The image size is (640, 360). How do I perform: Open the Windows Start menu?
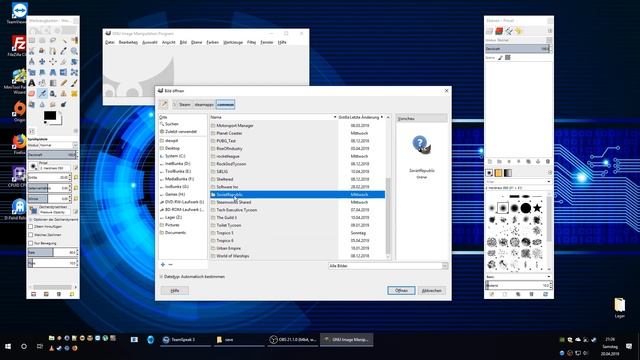click(x=8, y=346)
